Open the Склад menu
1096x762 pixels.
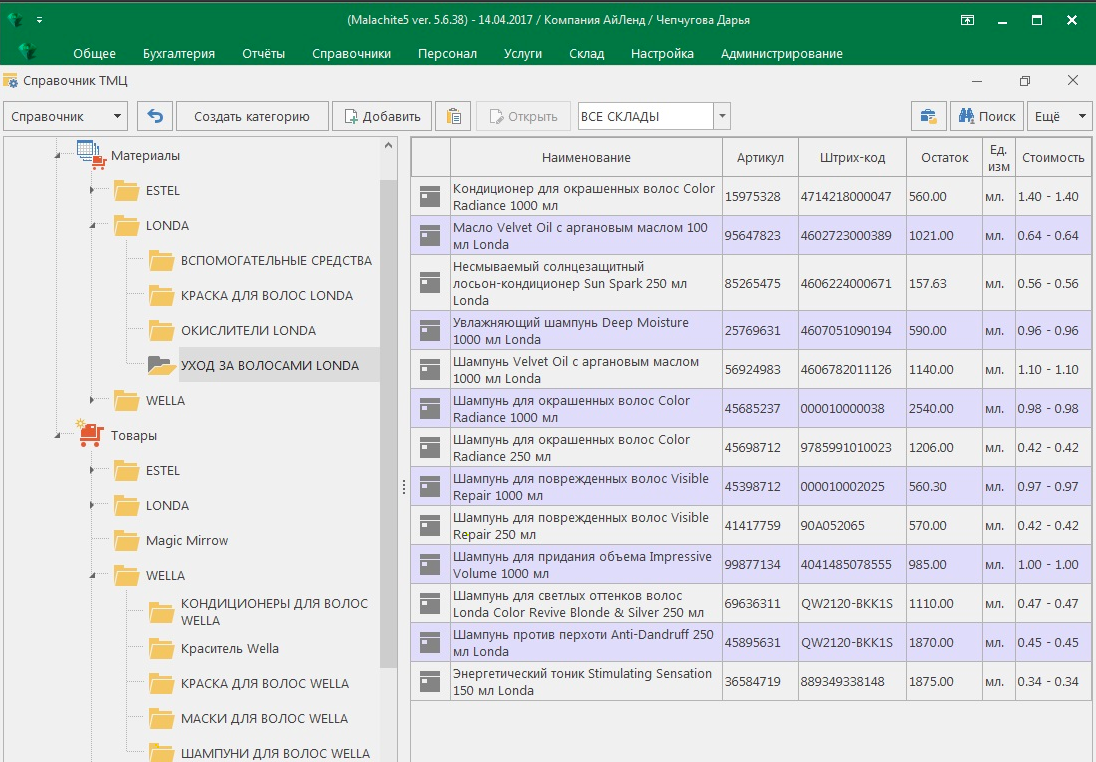coord(586,54)
